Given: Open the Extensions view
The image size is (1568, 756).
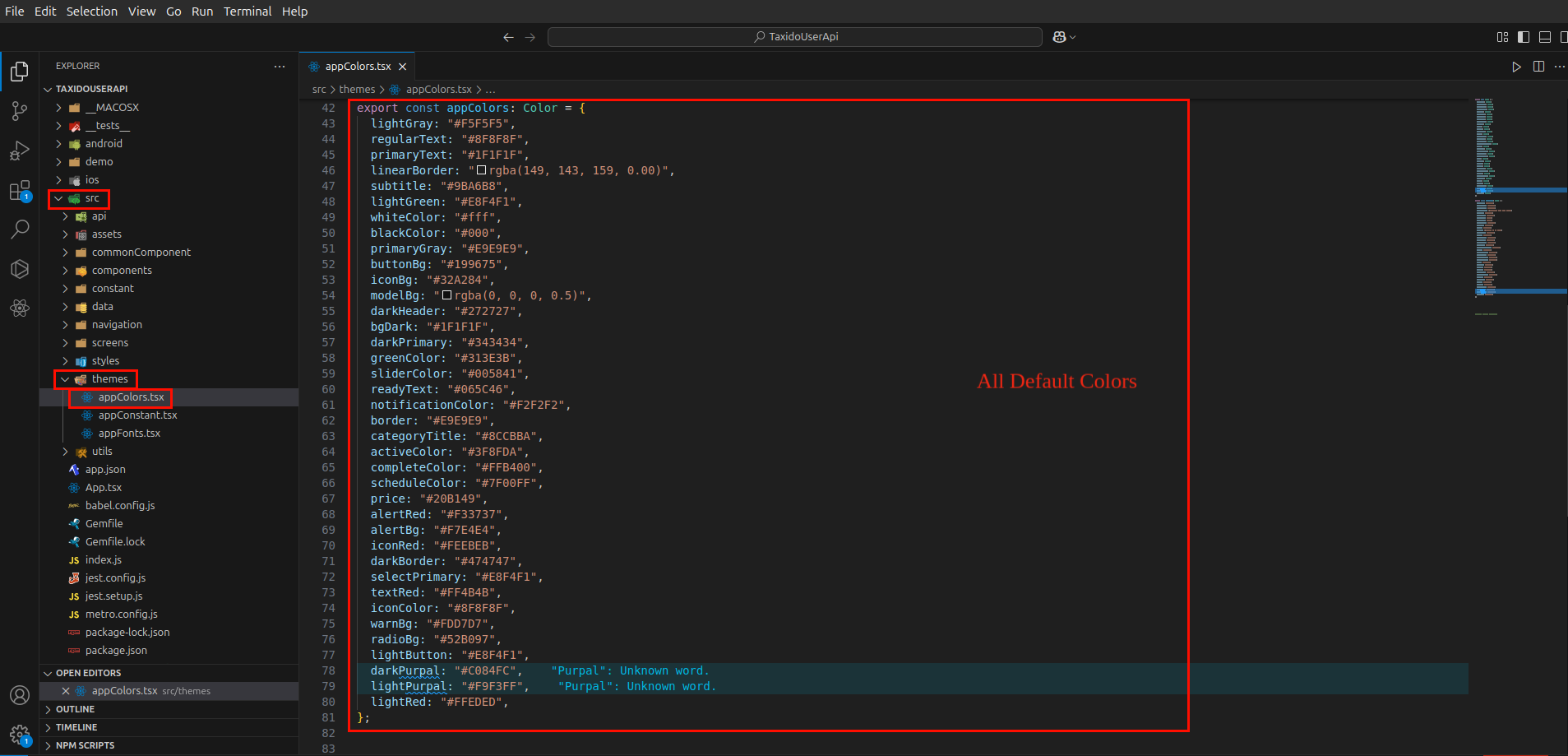Looking at the screenshot, I should (20, 191).
